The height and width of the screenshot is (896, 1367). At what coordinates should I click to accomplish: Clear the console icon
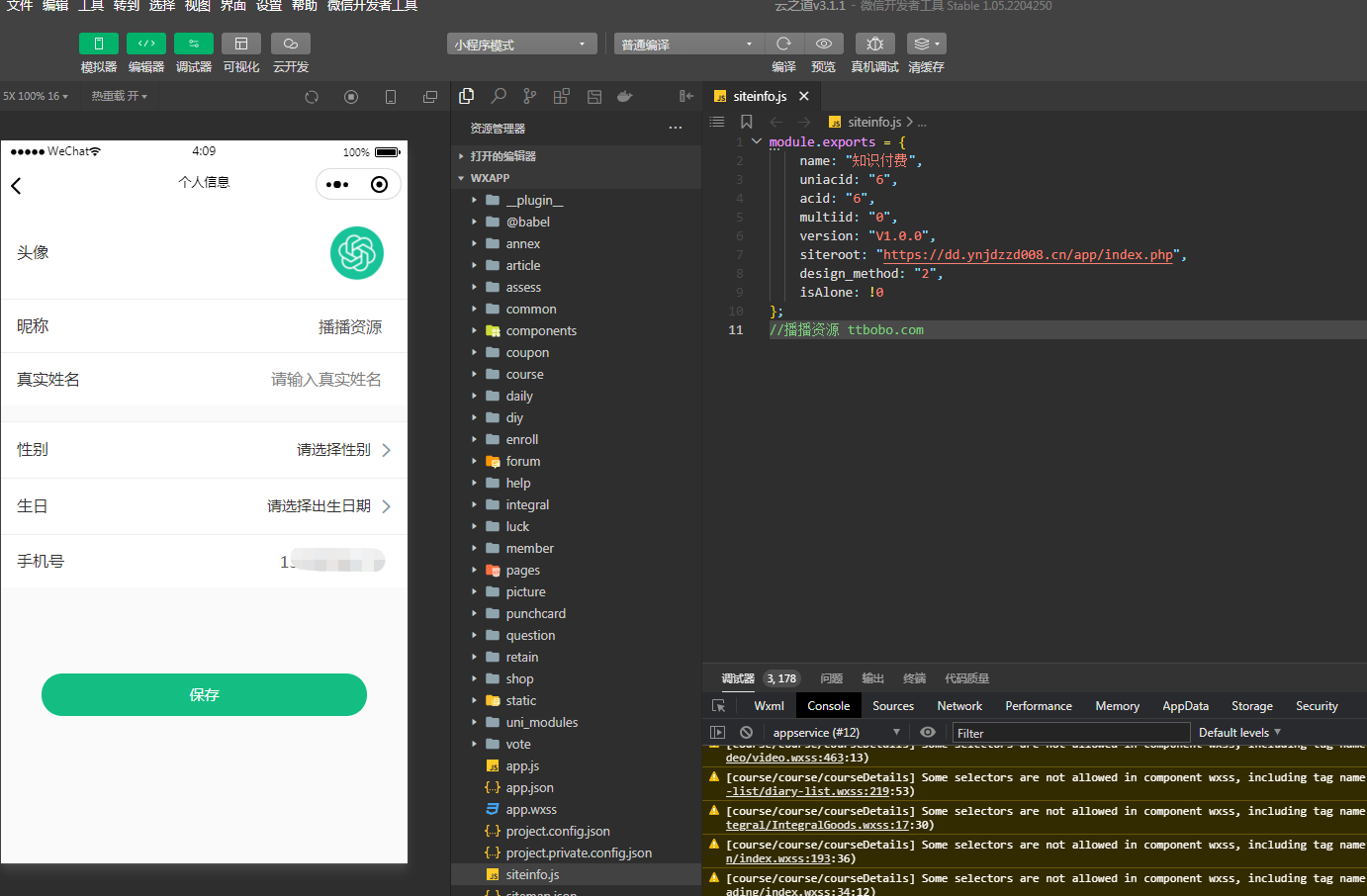coord(747,733)
